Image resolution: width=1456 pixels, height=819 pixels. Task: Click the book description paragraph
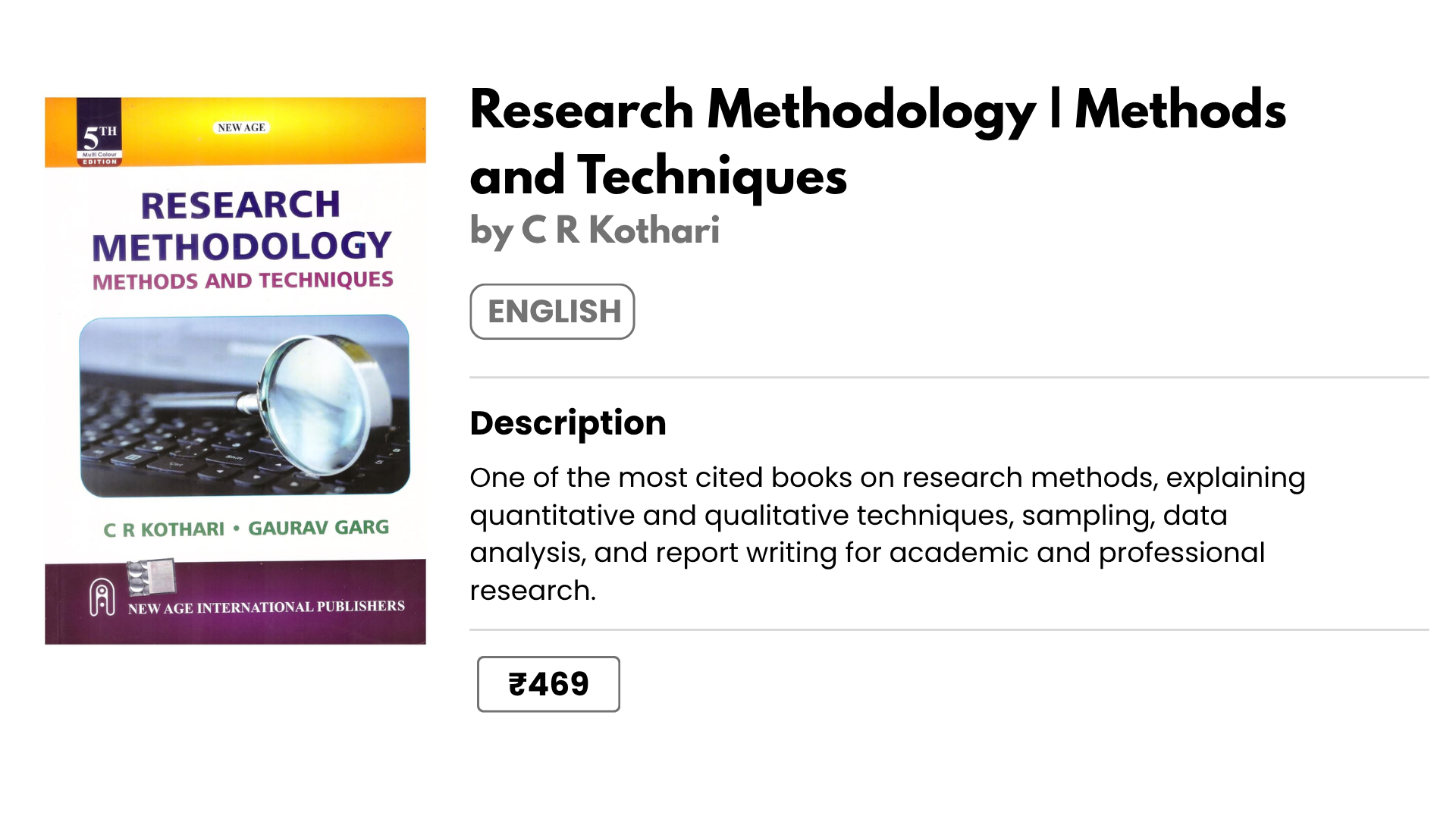[x=887, y=534]
